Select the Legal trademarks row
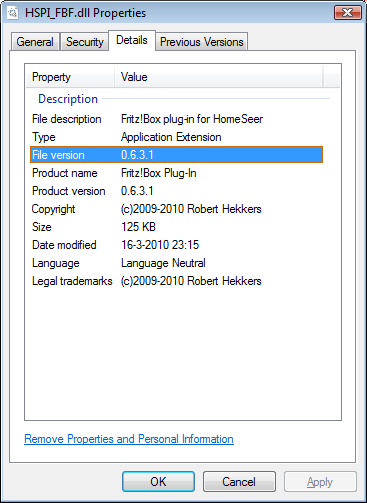The height and width of the screenshot is (503, 367). [176, 281]
